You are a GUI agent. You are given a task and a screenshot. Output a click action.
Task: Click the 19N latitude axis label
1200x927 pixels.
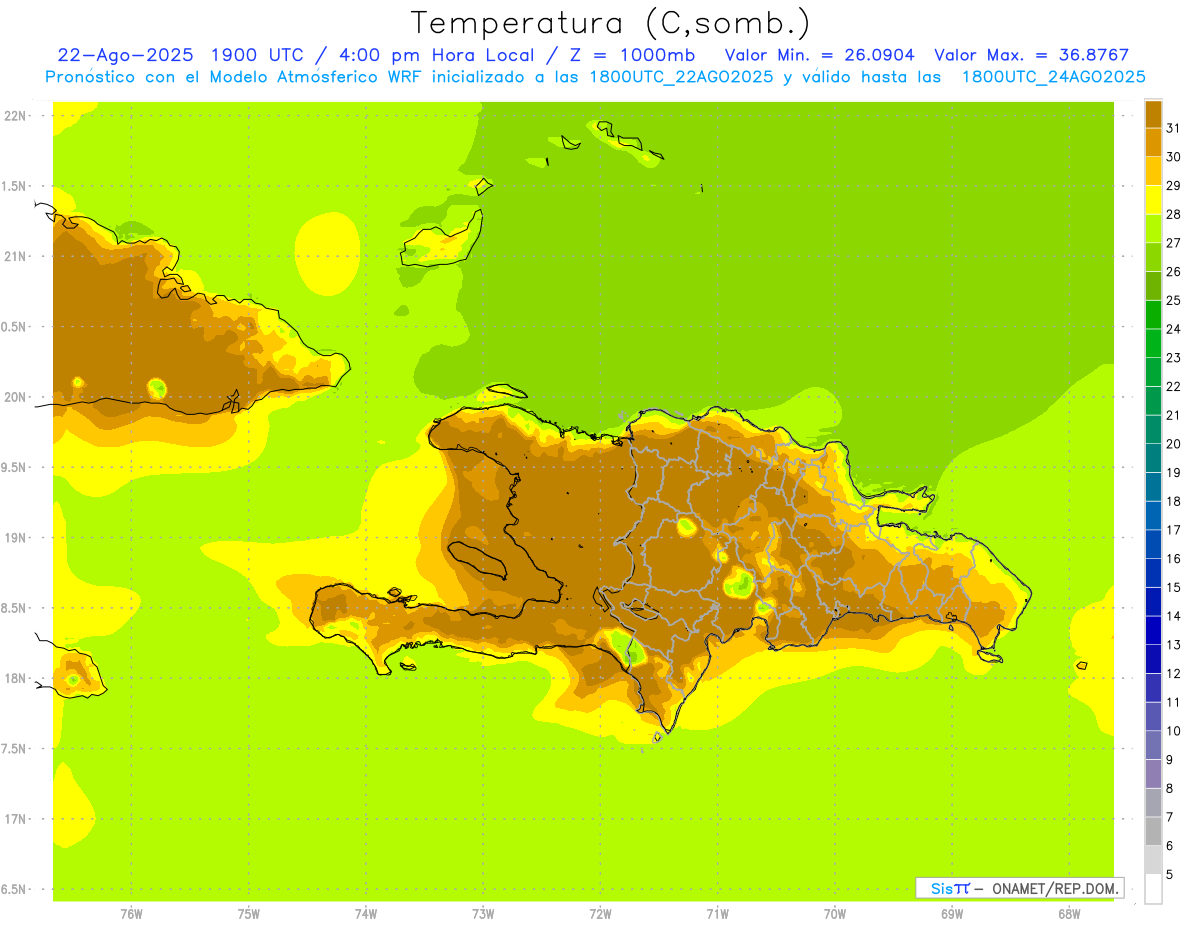(x=15, y=538)
